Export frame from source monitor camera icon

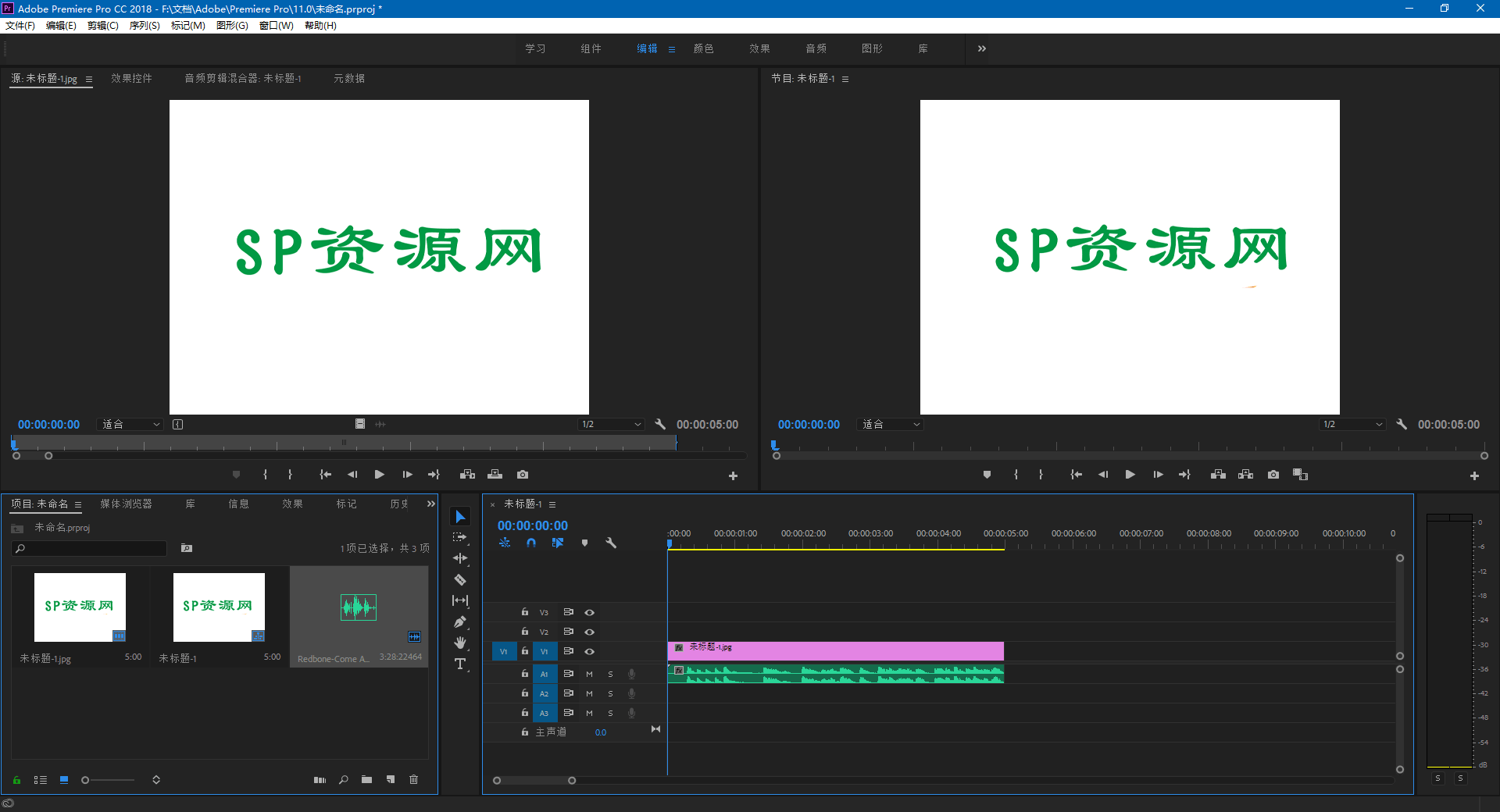coord(523,475)
